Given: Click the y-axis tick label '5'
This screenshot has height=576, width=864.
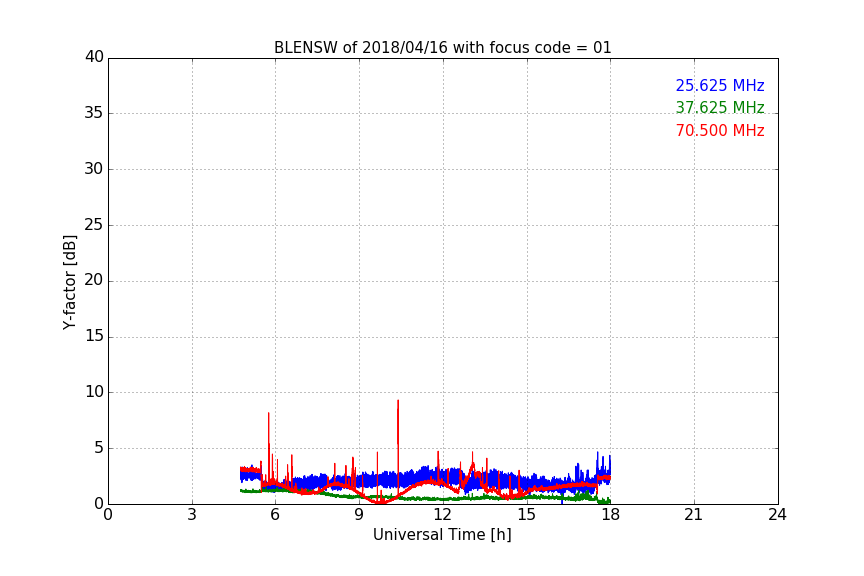Looking at the screenshot, I should tap(99, 448).
